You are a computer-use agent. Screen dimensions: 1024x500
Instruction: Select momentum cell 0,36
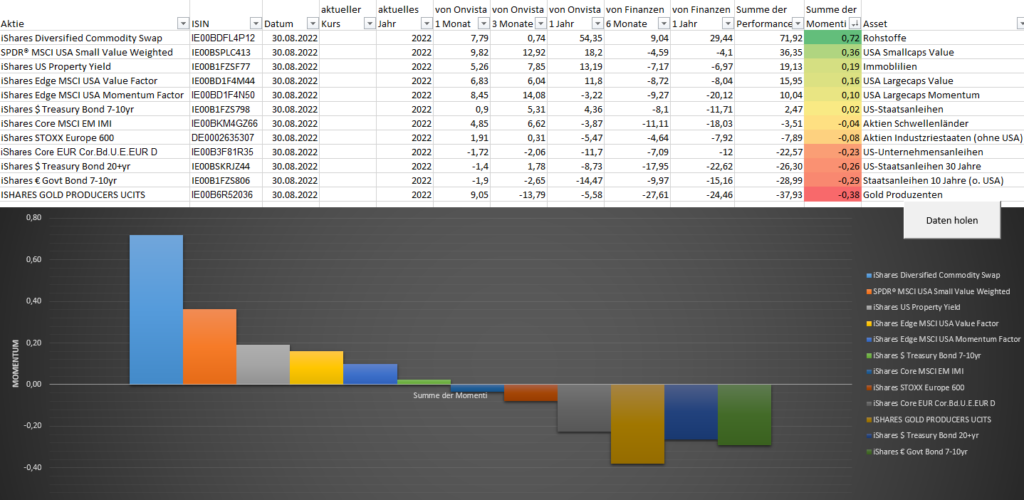[x=833, y=52]
